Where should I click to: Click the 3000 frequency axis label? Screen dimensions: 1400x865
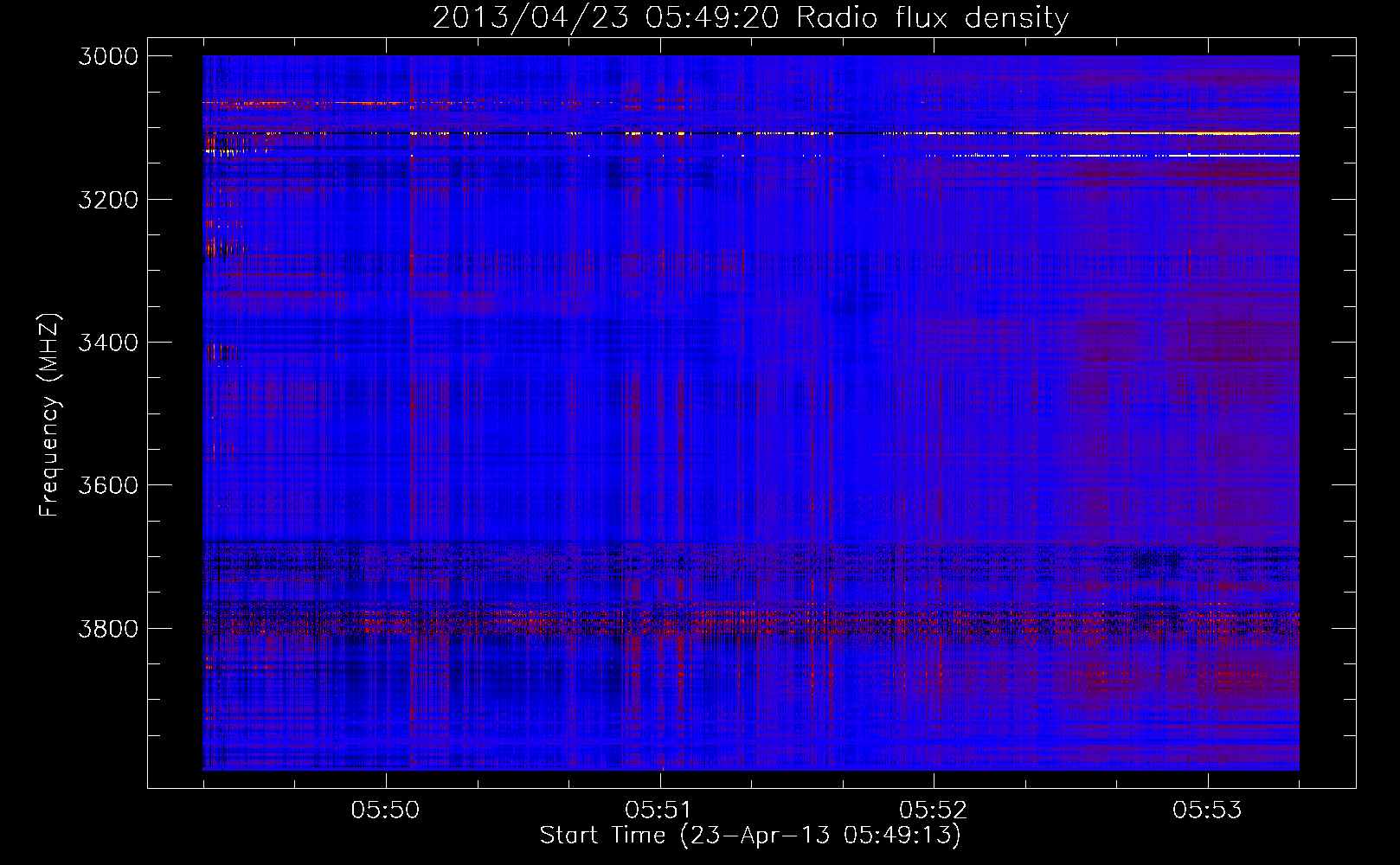pyautogui.click(x=107, y=56)
